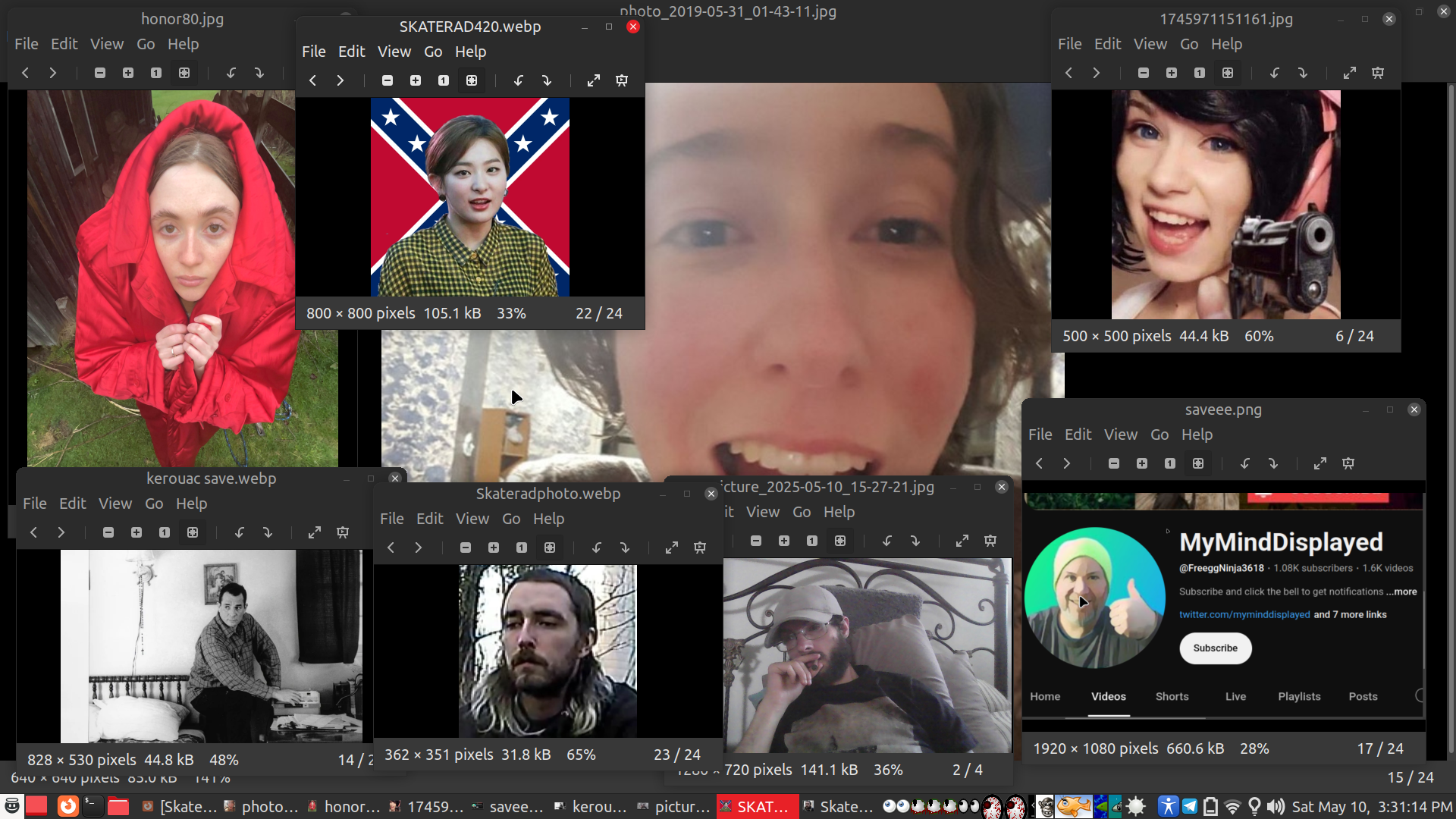Enter fullscreen in saveee.png window
This screenshot has width=1456, height=819.
click(x=1320, y=463)
